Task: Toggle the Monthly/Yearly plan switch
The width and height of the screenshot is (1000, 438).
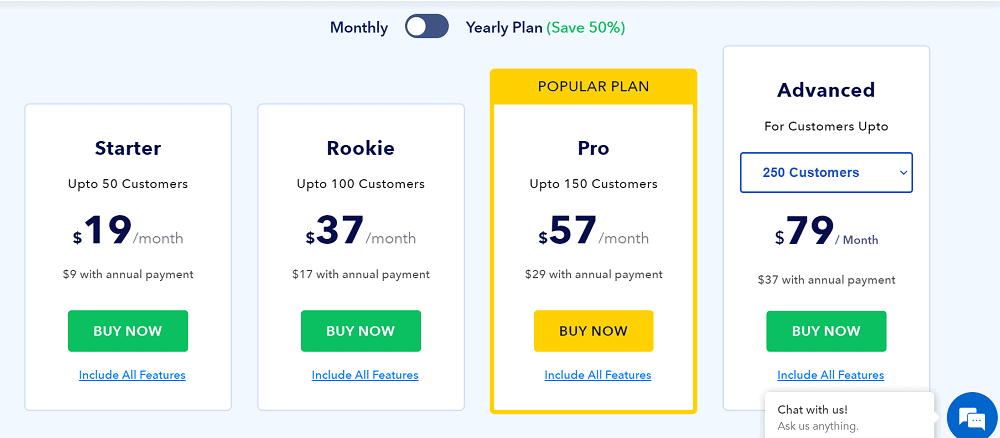Action: pos(427,27)
